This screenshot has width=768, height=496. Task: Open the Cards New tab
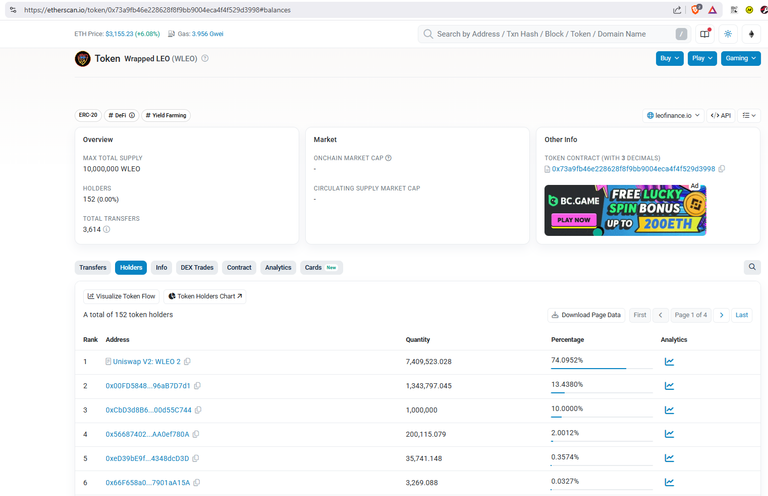(x=321, y=267)
